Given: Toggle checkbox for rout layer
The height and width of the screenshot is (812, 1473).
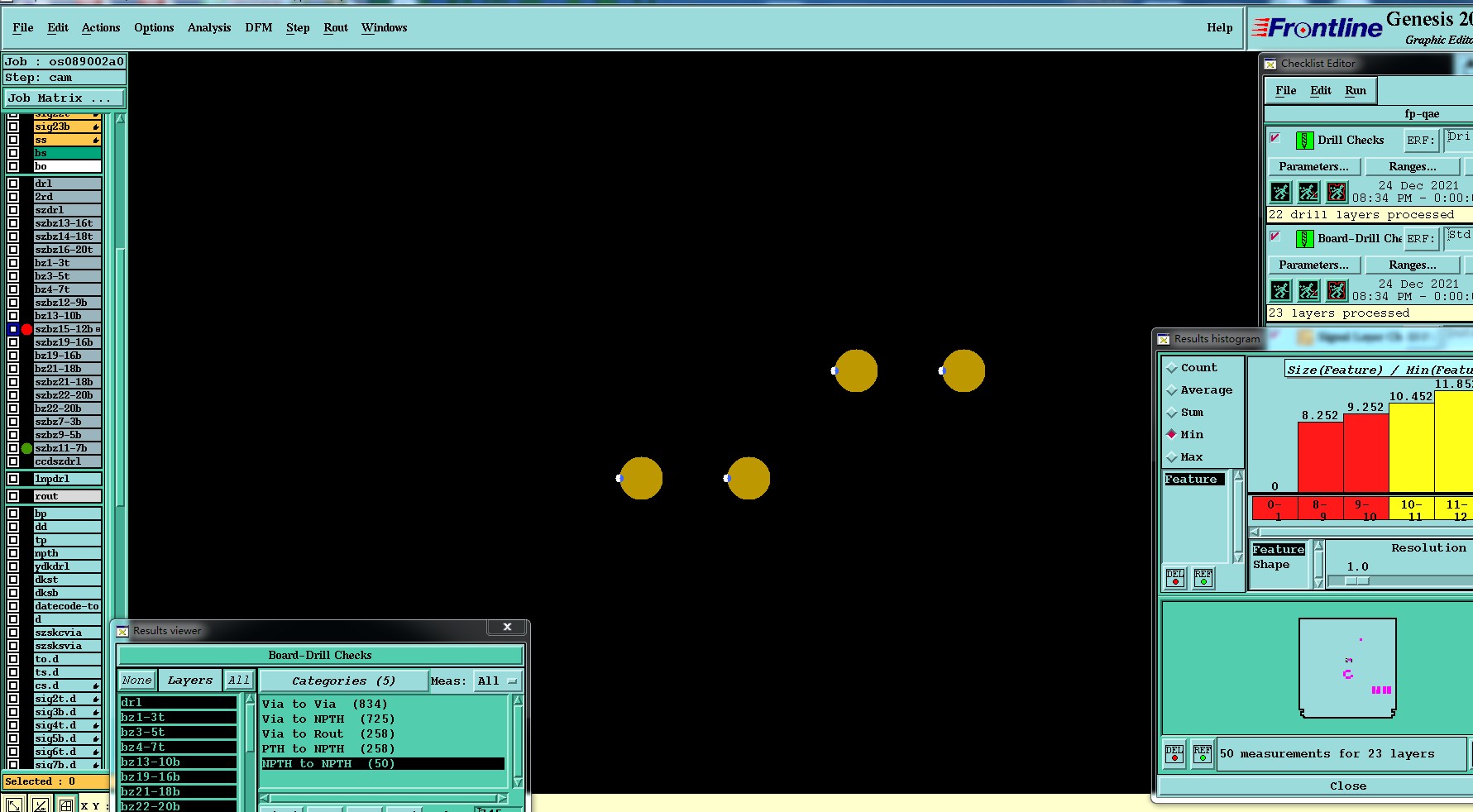Looking at the screenshot, I should pyautogui.click(x=13, y=496).
